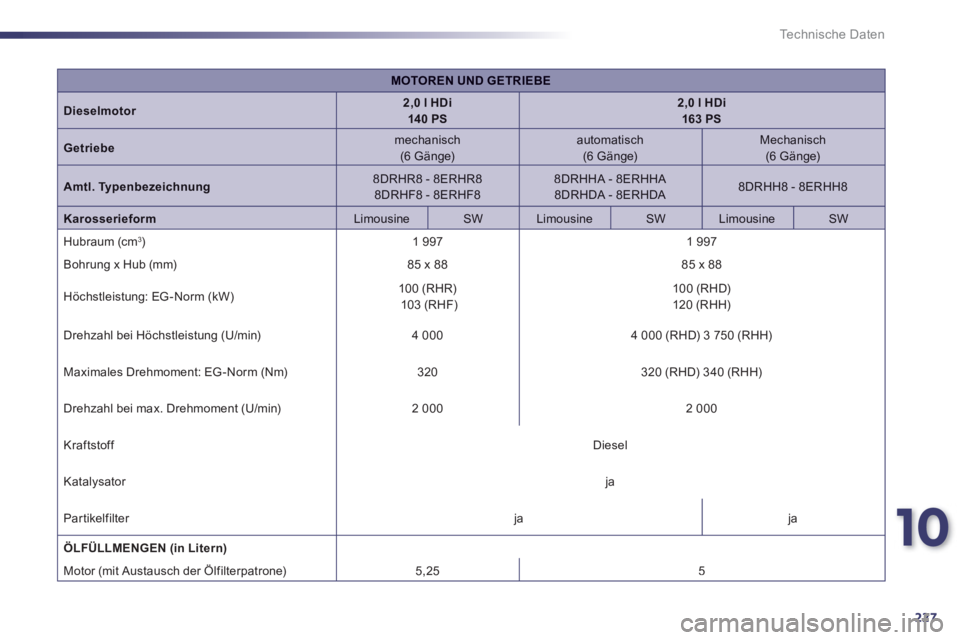This screenshot has width=960, height=640.
Task: Click the 'Diesel' fuel value
Action: coord(610,445)
